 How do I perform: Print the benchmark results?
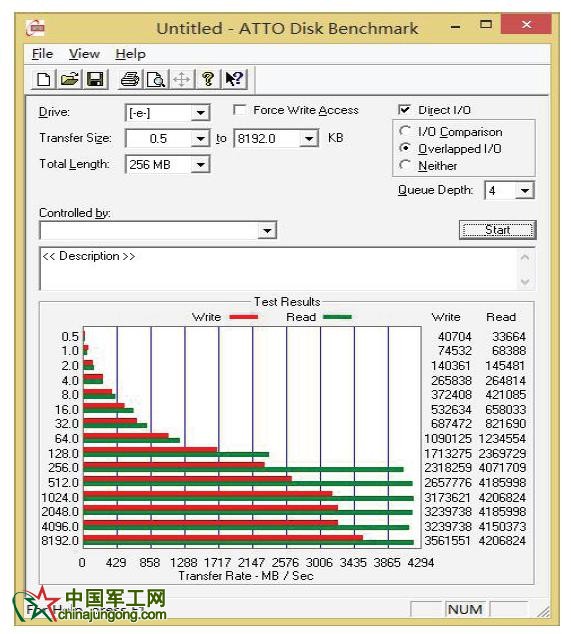click(130, 79)
